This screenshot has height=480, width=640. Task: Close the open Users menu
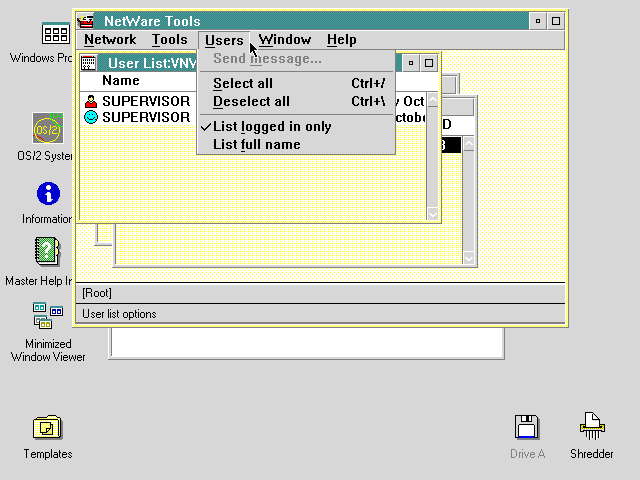[224, 40]
